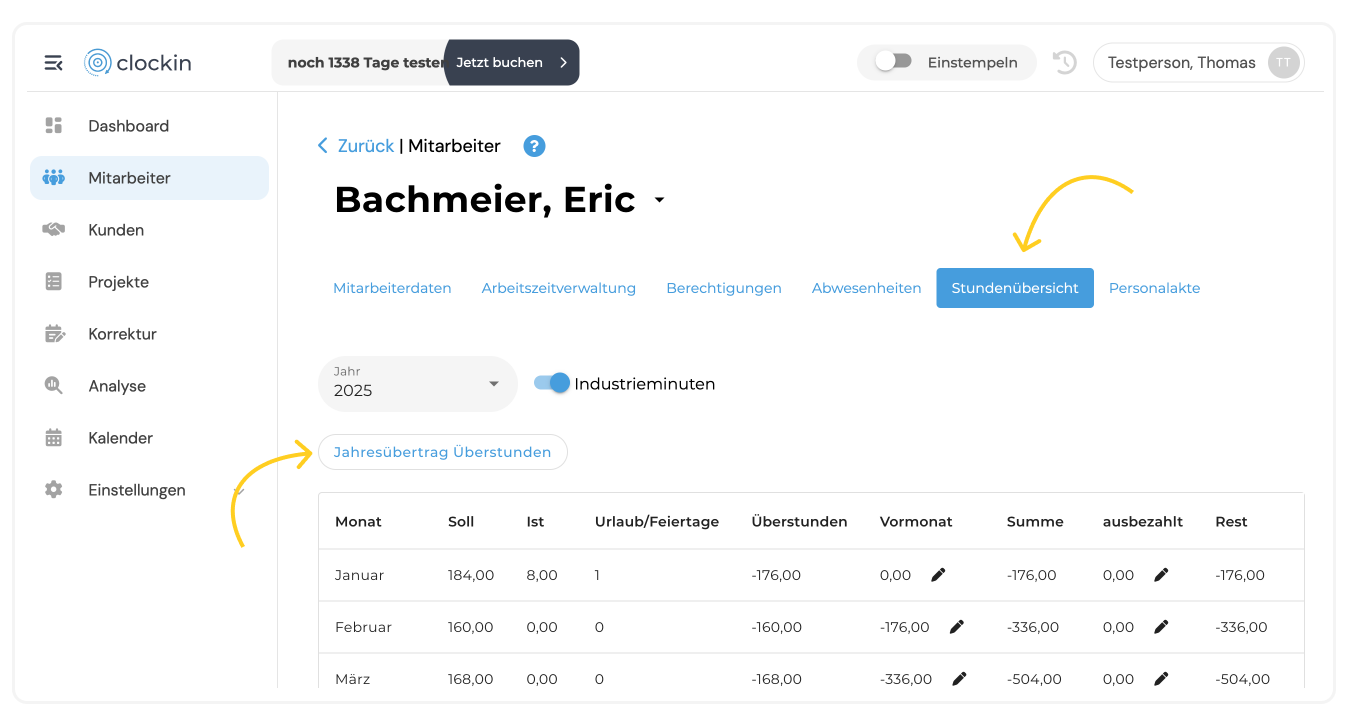This screenshot has height=726, width=1352.
Task: Edit Februar ausbezahlt value with the pencil icon
Action: (1161, 627)
